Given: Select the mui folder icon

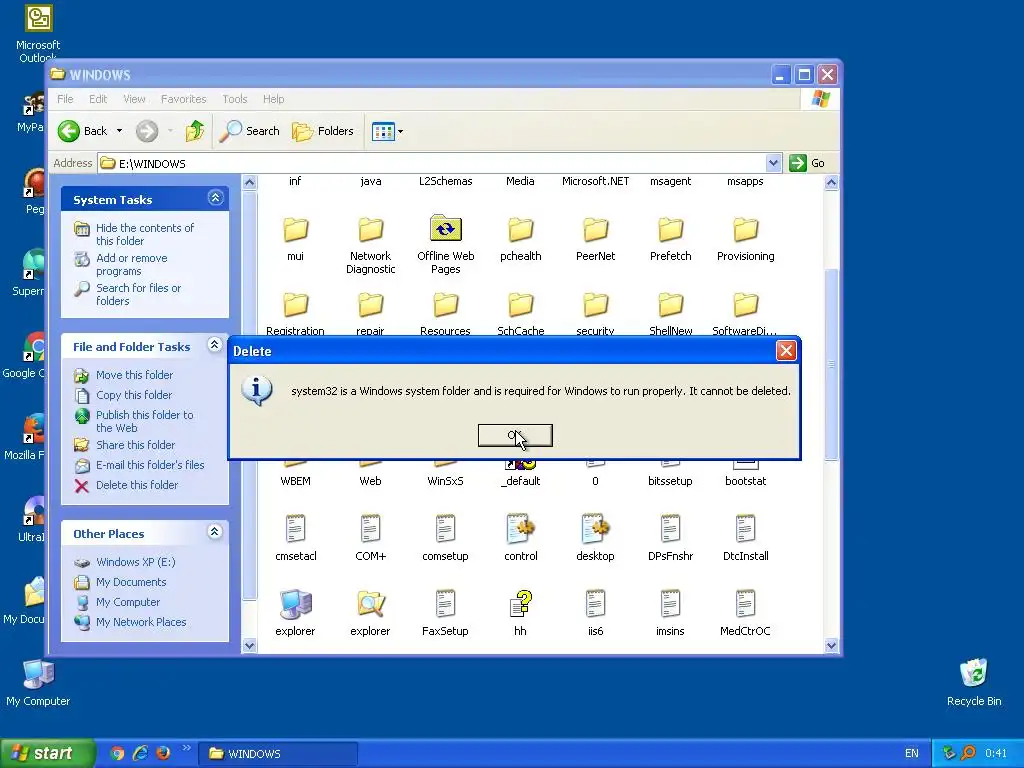Looking at the screenshot, I should (x=295, y=230).
